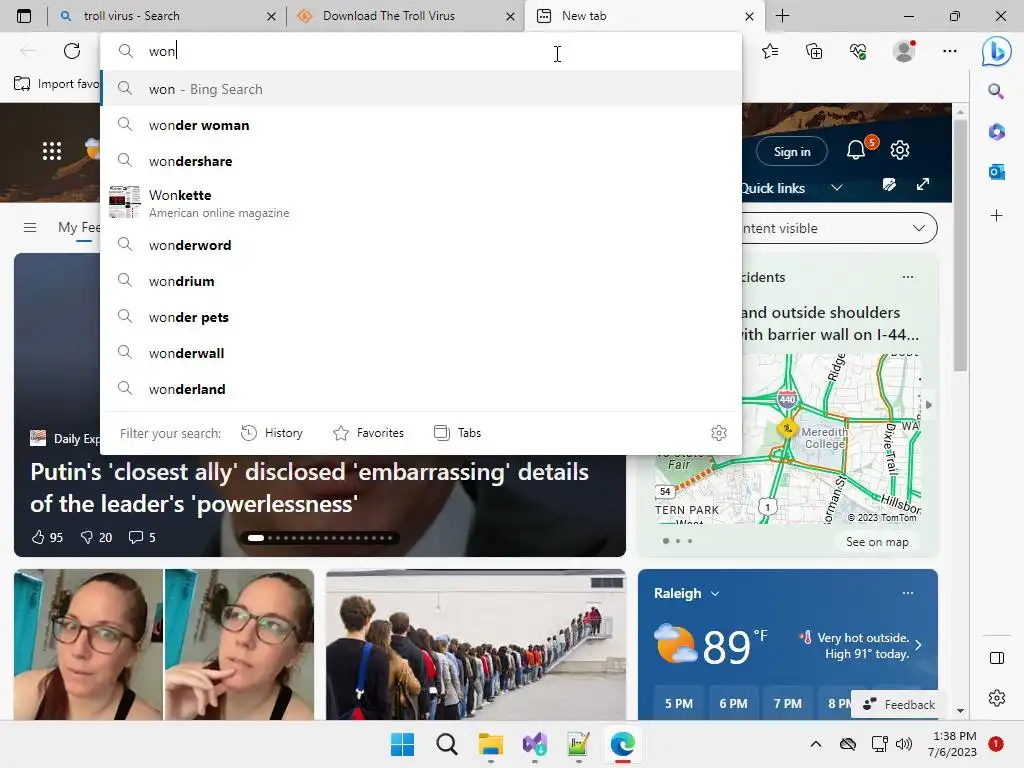Open the Windows Start button

pos(402,744)
